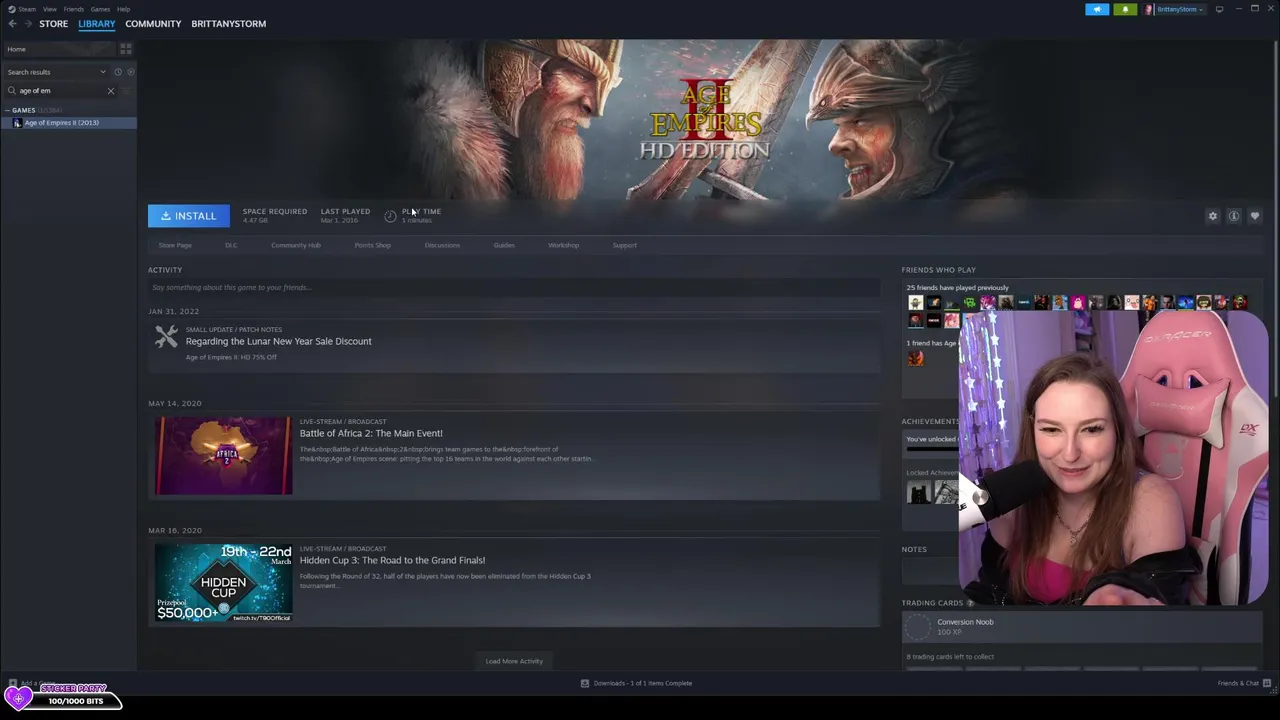Open game settings gear icon

[1213, 216]
